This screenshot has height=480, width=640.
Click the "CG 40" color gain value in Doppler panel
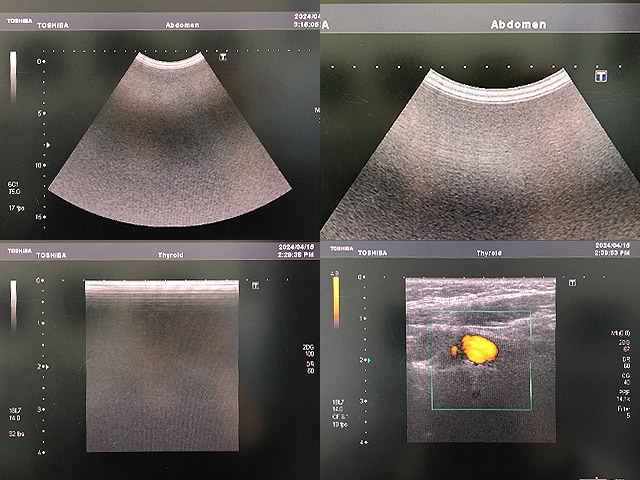(x=626, y=379)
